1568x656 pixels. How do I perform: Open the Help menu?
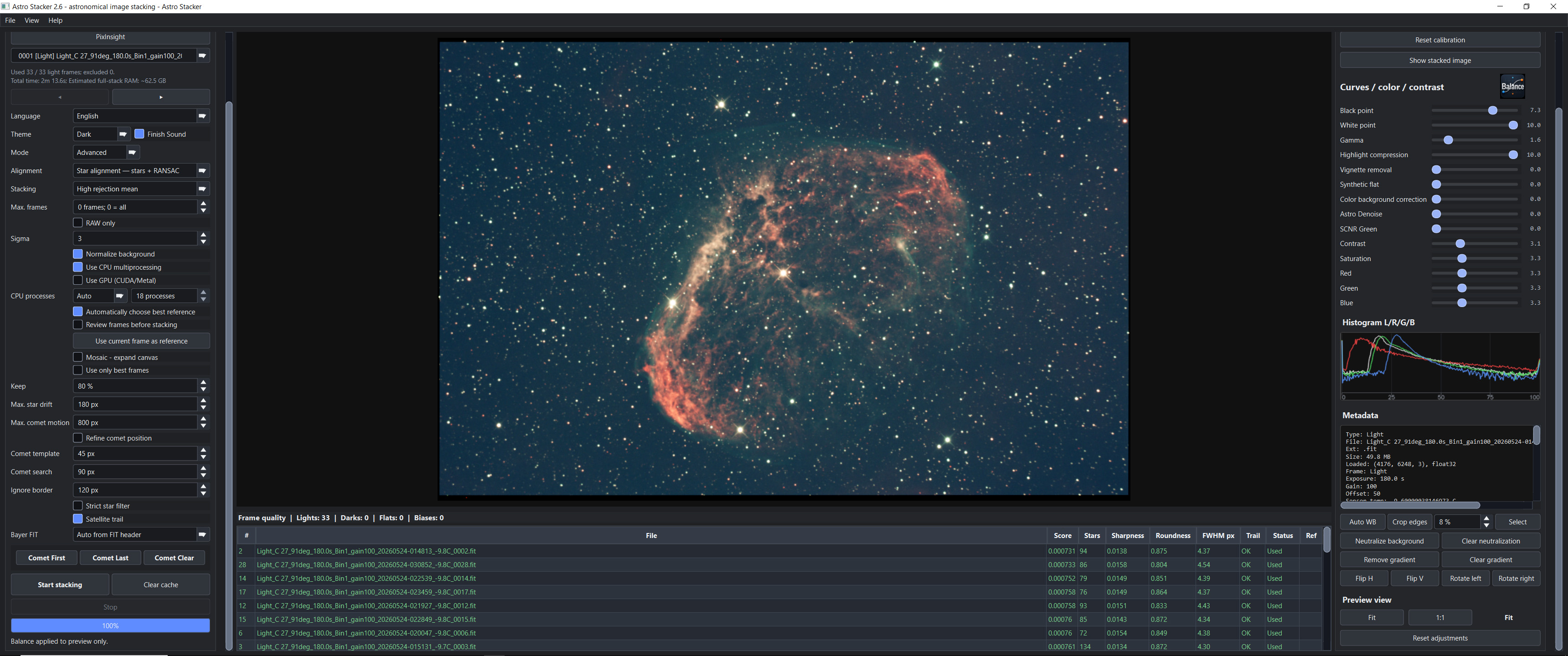tap(56, 20)
